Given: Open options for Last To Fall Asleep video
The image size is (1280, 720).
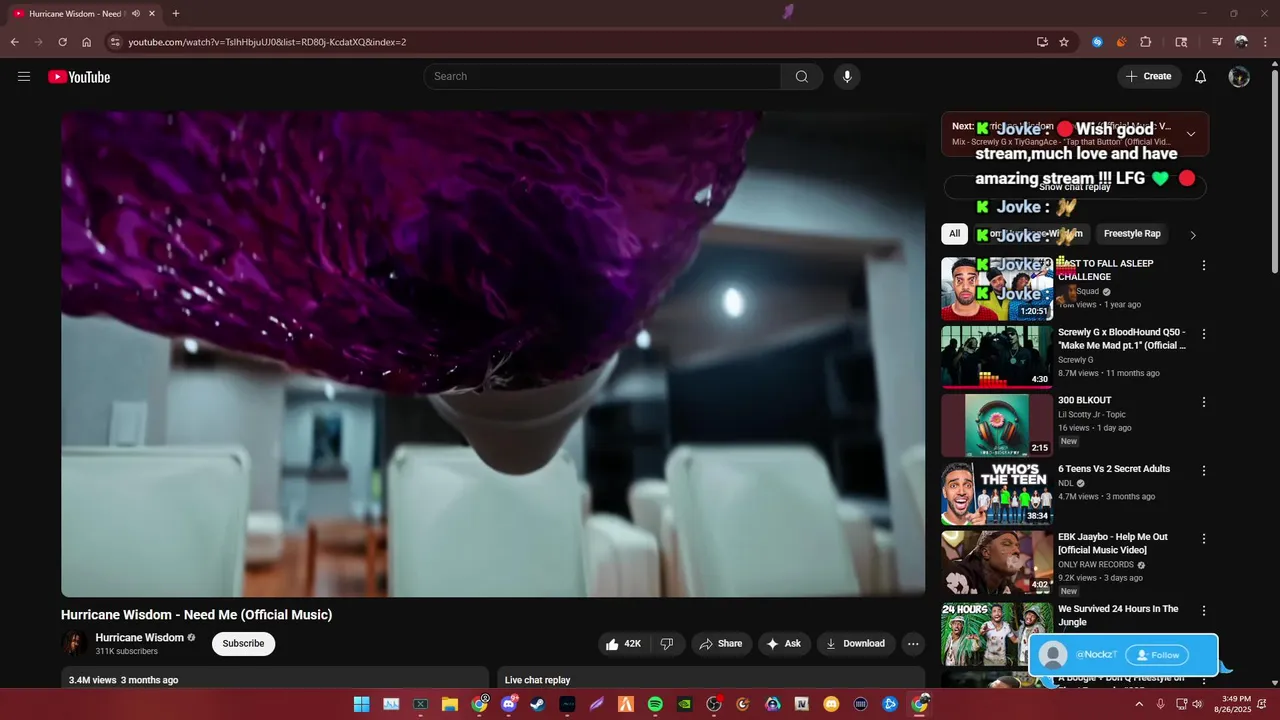Looking at the screenshot, I should (x=1204, y=265).
